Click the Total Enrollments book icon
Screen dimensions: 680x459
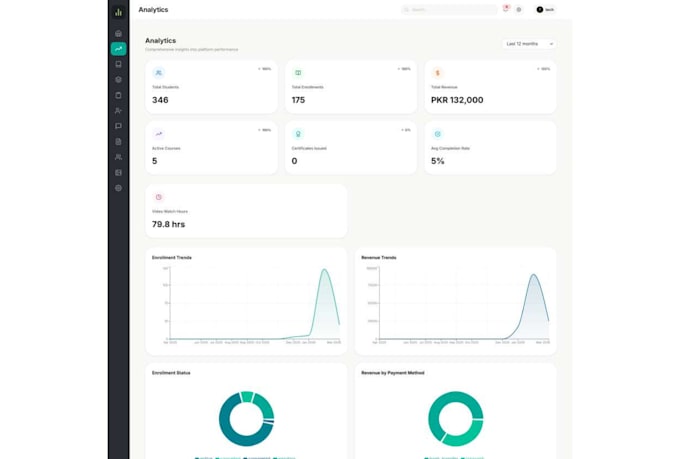pos(298,73)
